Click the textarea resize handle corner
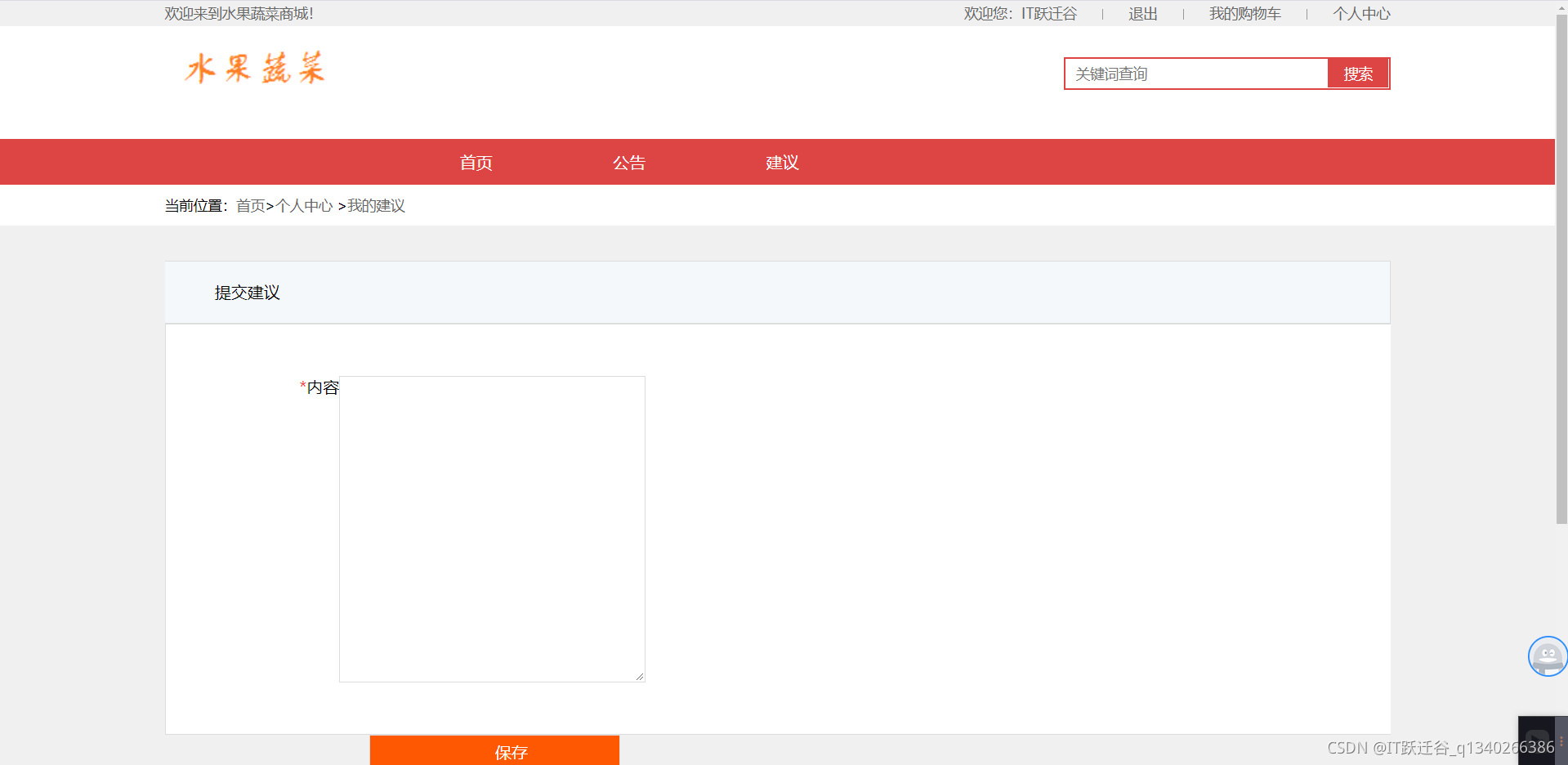Viewport: 1568px width, 765px height. tap(640, 677)
